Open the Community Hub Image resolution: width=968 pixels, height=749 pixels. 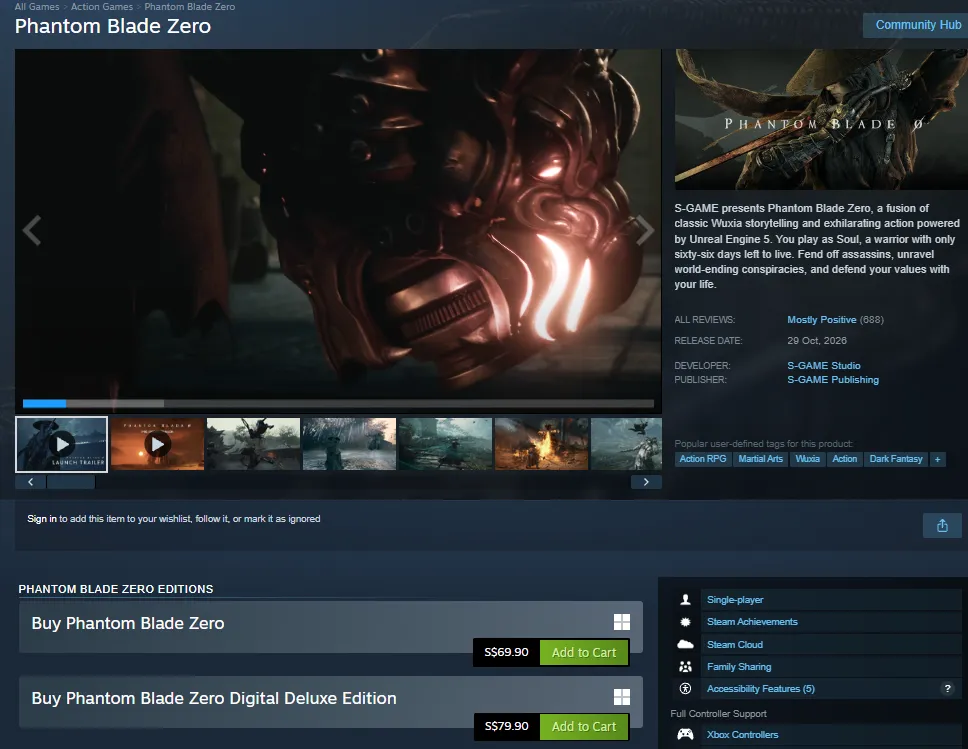pyautogui.click(x=917, y=25)
